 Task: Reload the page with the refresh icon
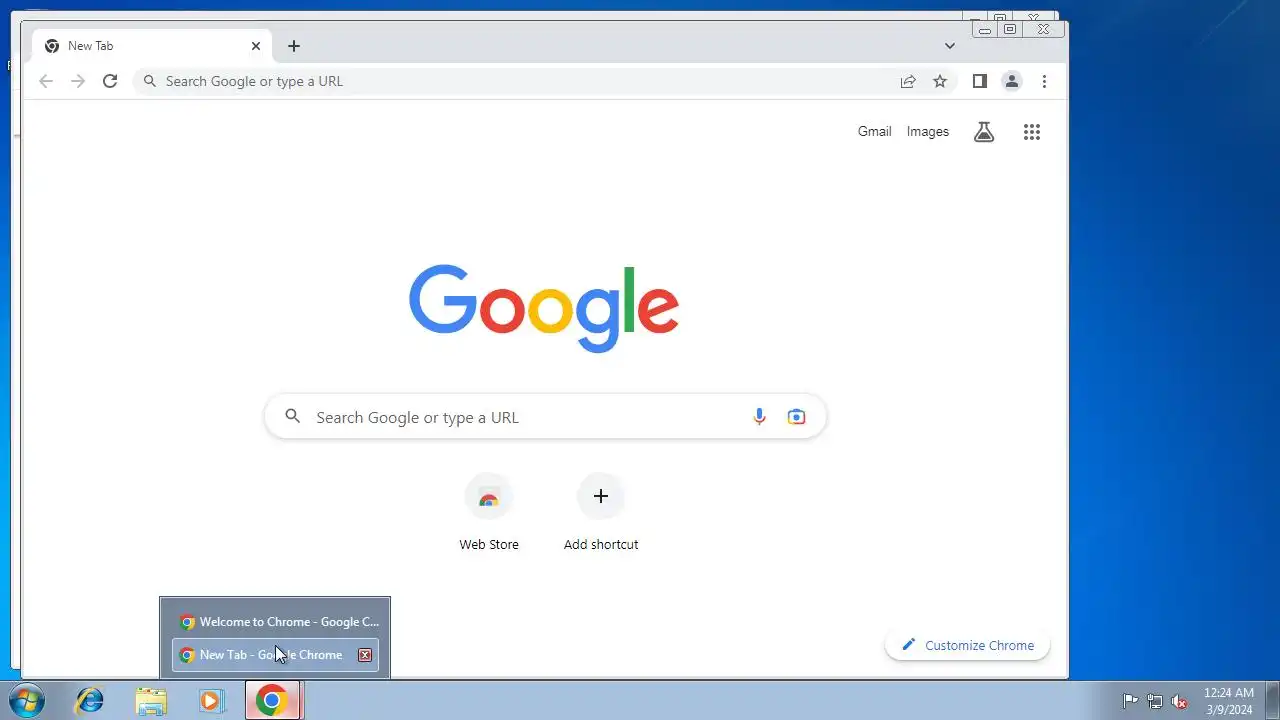[x=110, y=81]
